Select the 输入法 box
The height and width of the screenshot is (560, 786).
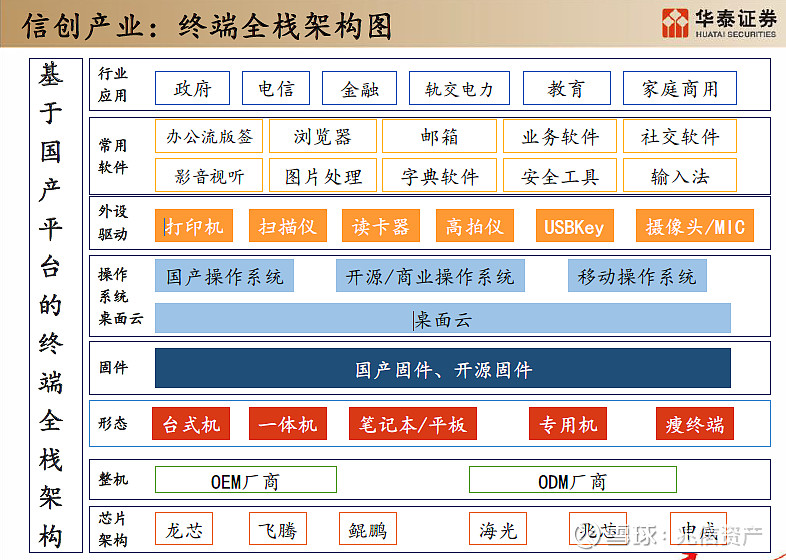[680, 175]
